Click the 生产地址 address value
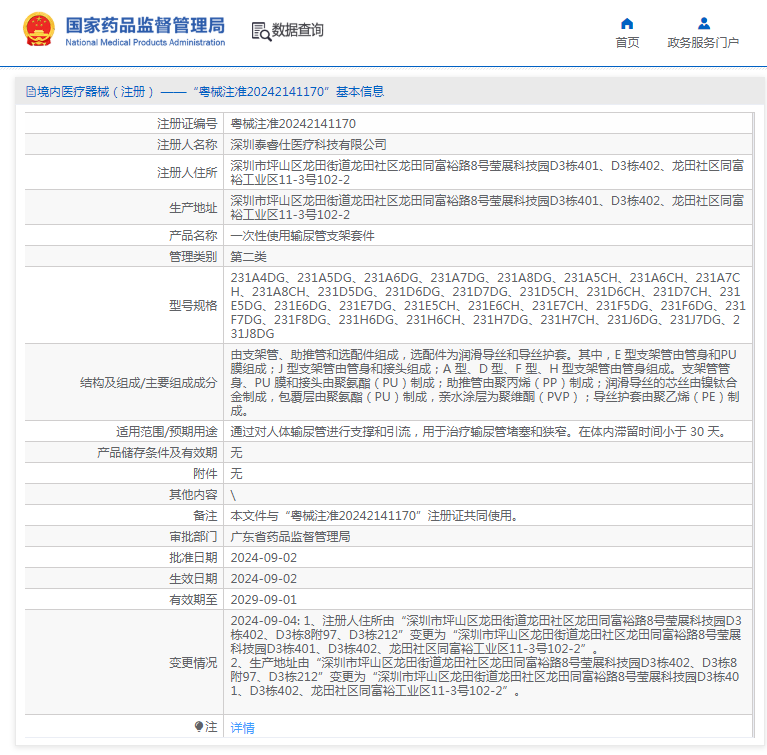The width and height of the screenshot is (767, 755). pyautogui.click(x=487, y=208)
